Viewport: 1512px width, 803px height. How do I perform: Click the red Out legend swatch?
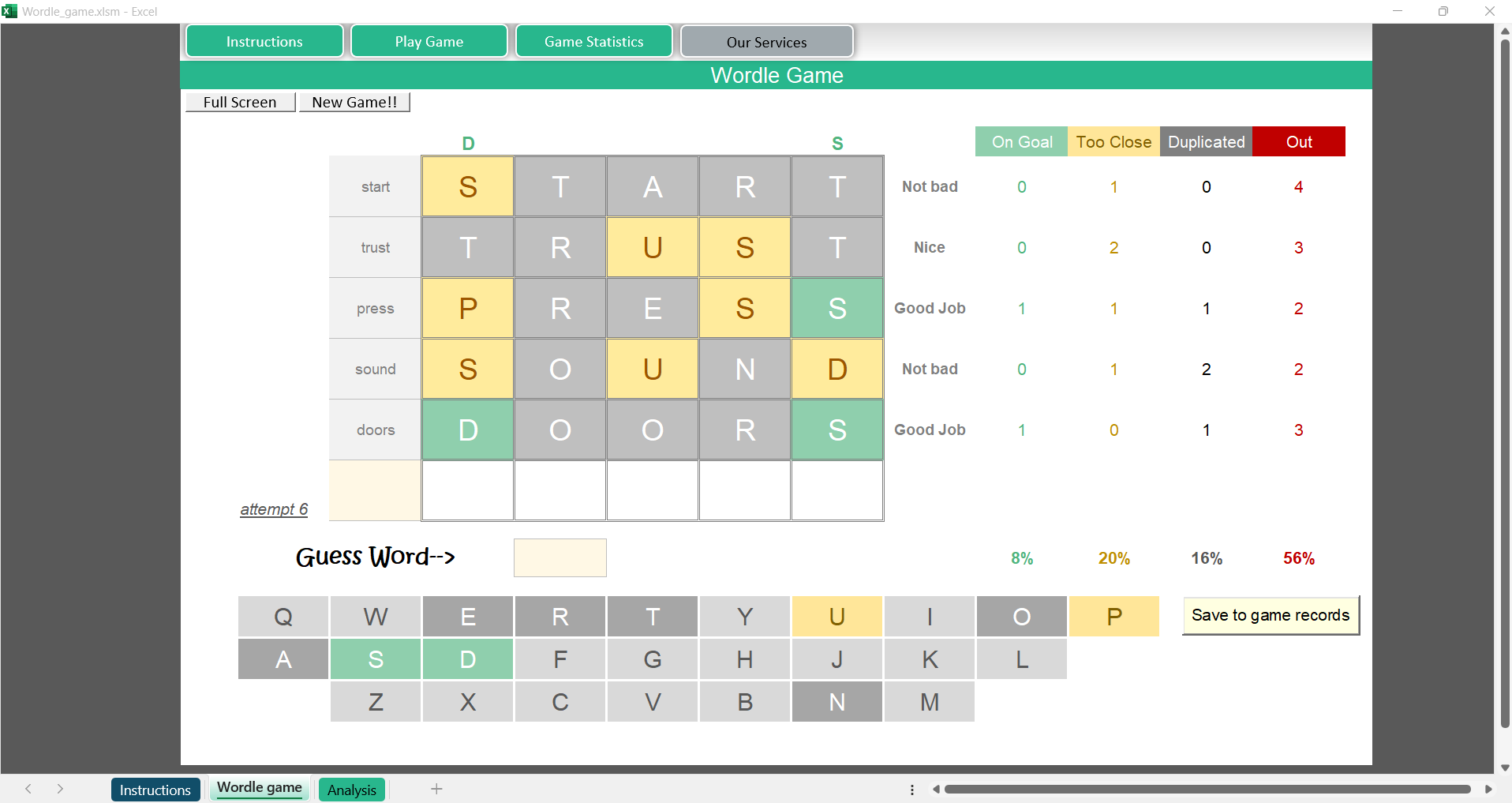[1298, 142]
